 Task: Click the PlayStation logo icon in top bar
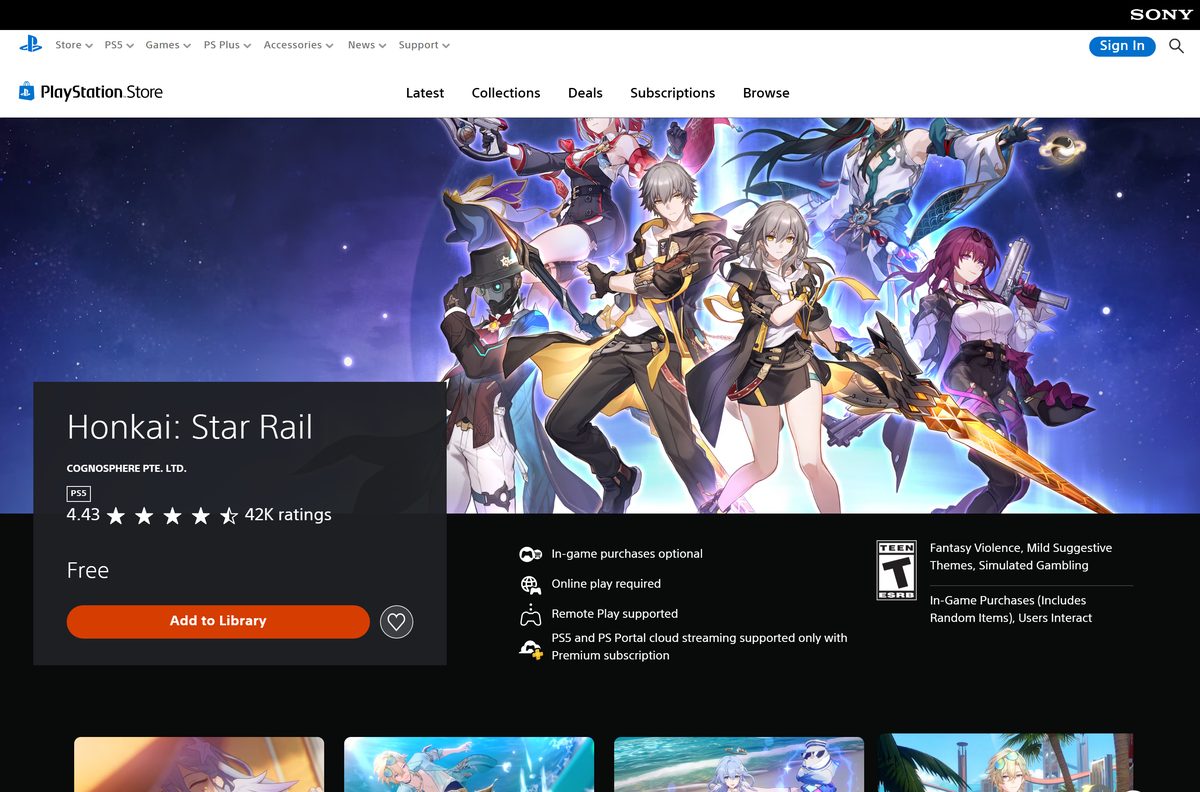coord(30,44)
